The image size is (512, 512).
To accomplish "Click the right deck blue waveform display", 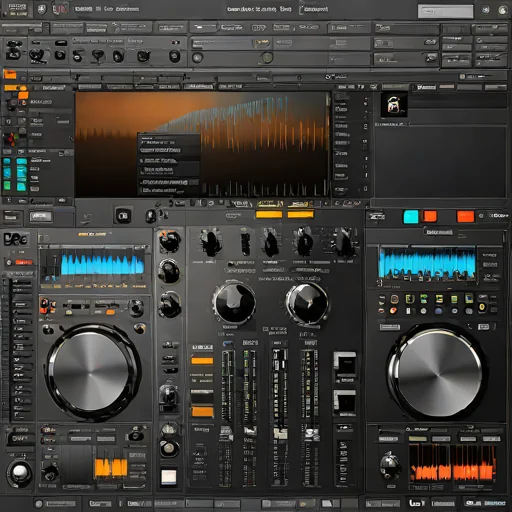I will [427, 262].
